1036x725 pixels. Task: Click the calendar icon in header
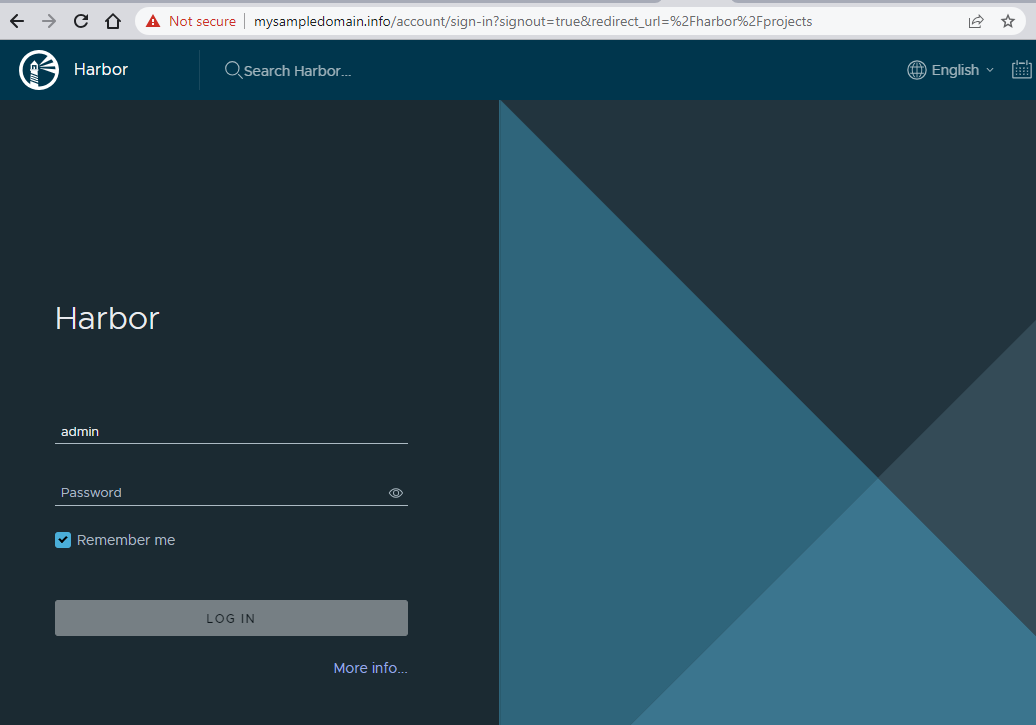(1021, 70)
